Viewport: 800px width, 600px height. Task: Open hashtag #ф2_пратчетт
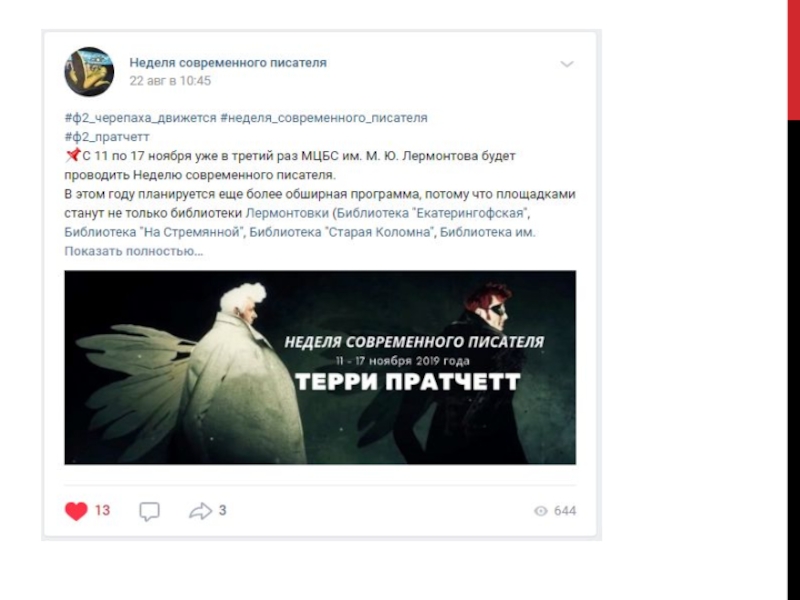click(x=107, y=137)
